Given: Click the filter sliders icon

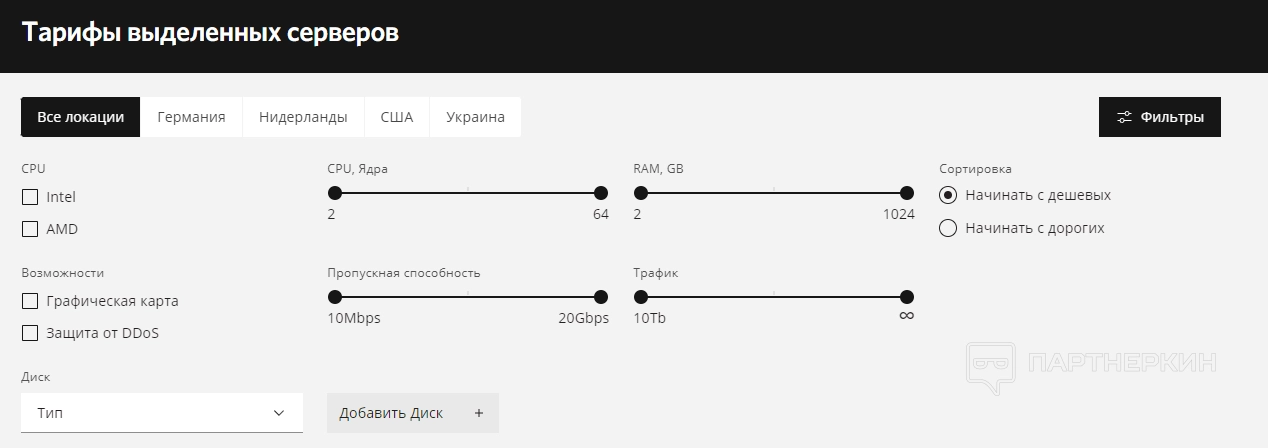Looking at the screenshot, I should click(x=1125, y=117).
